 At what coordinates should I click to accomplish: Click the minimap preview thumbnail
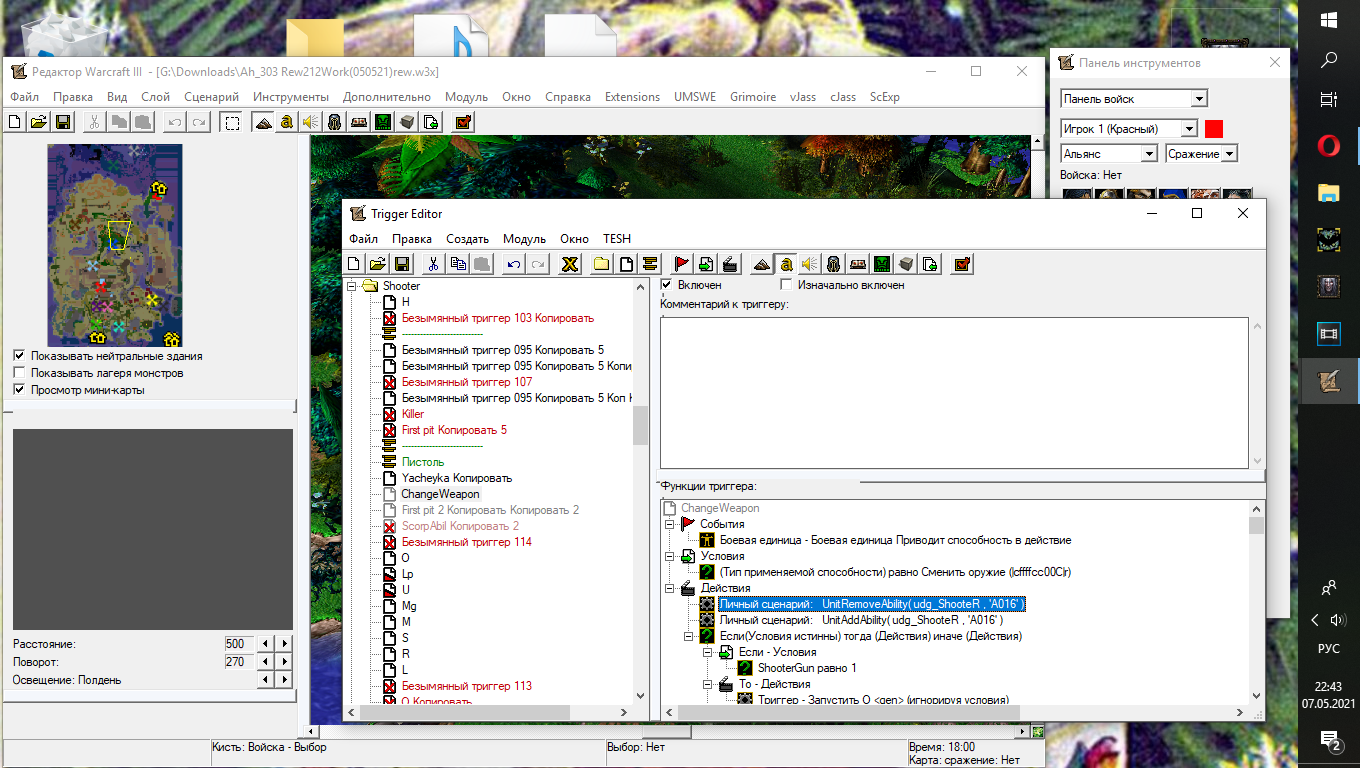coord(115,245)
